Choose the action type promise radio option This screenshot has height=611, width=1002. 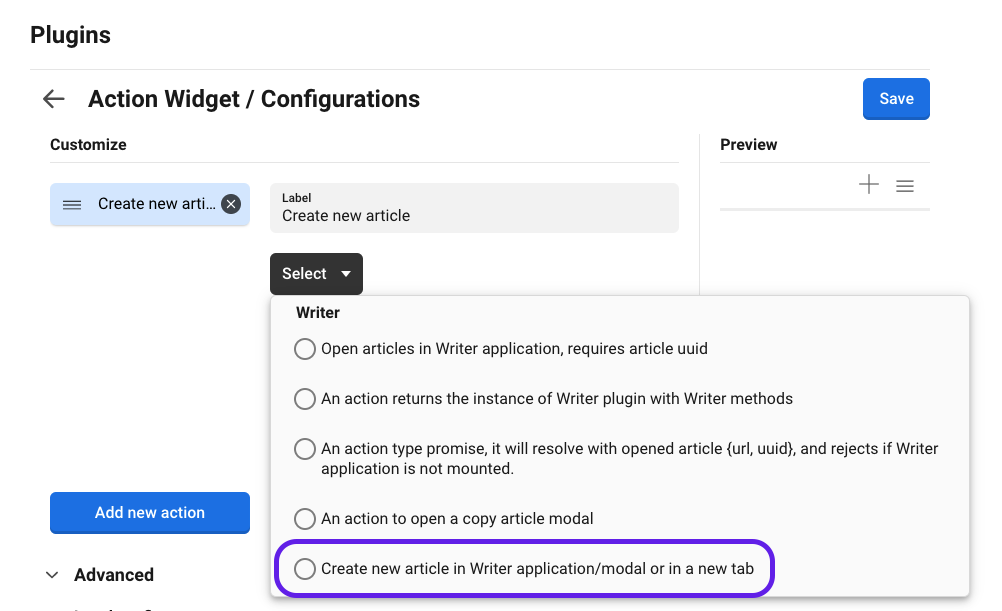[305, 449]
